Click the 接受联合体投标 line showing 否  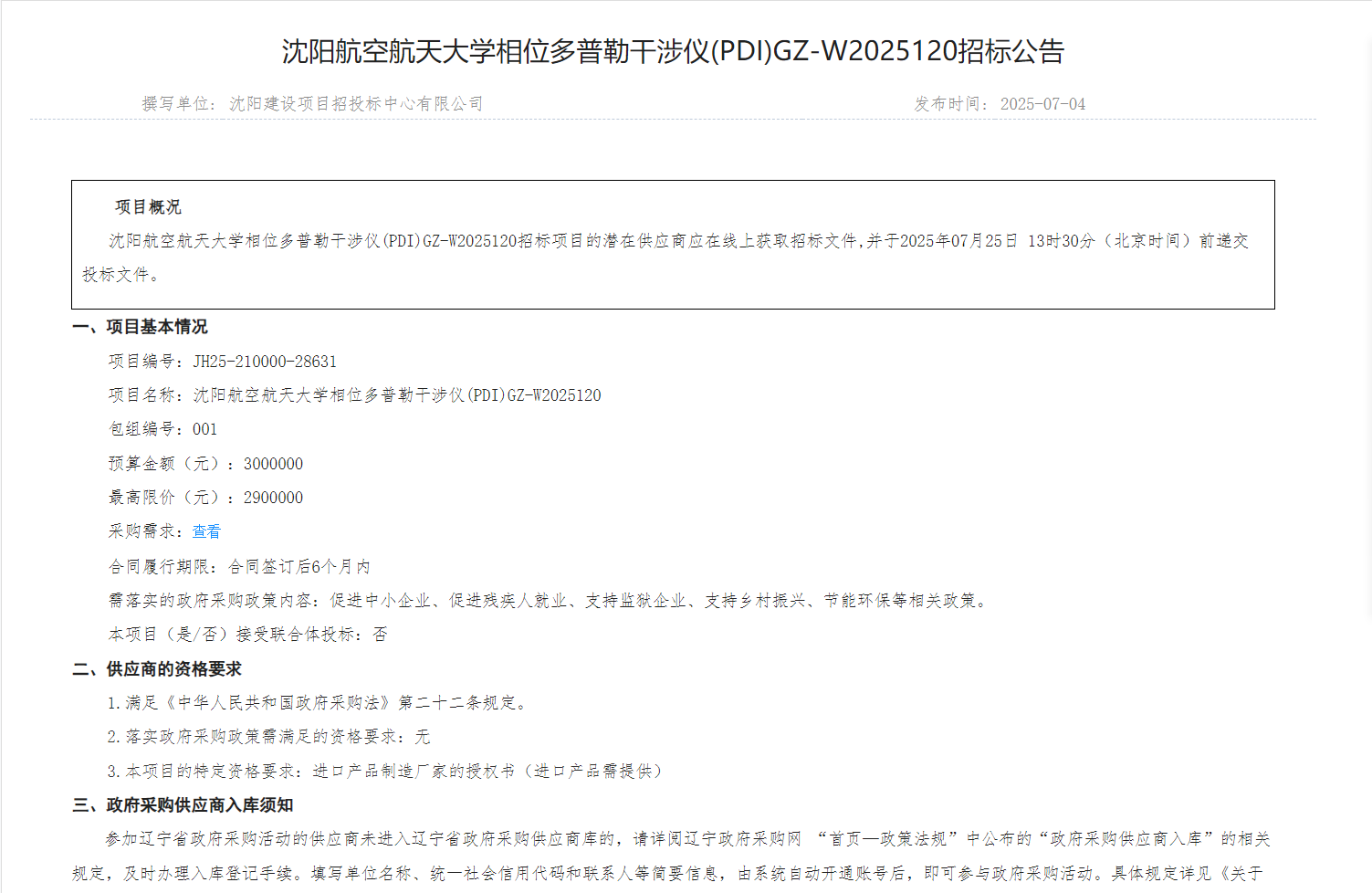(247, 635)
